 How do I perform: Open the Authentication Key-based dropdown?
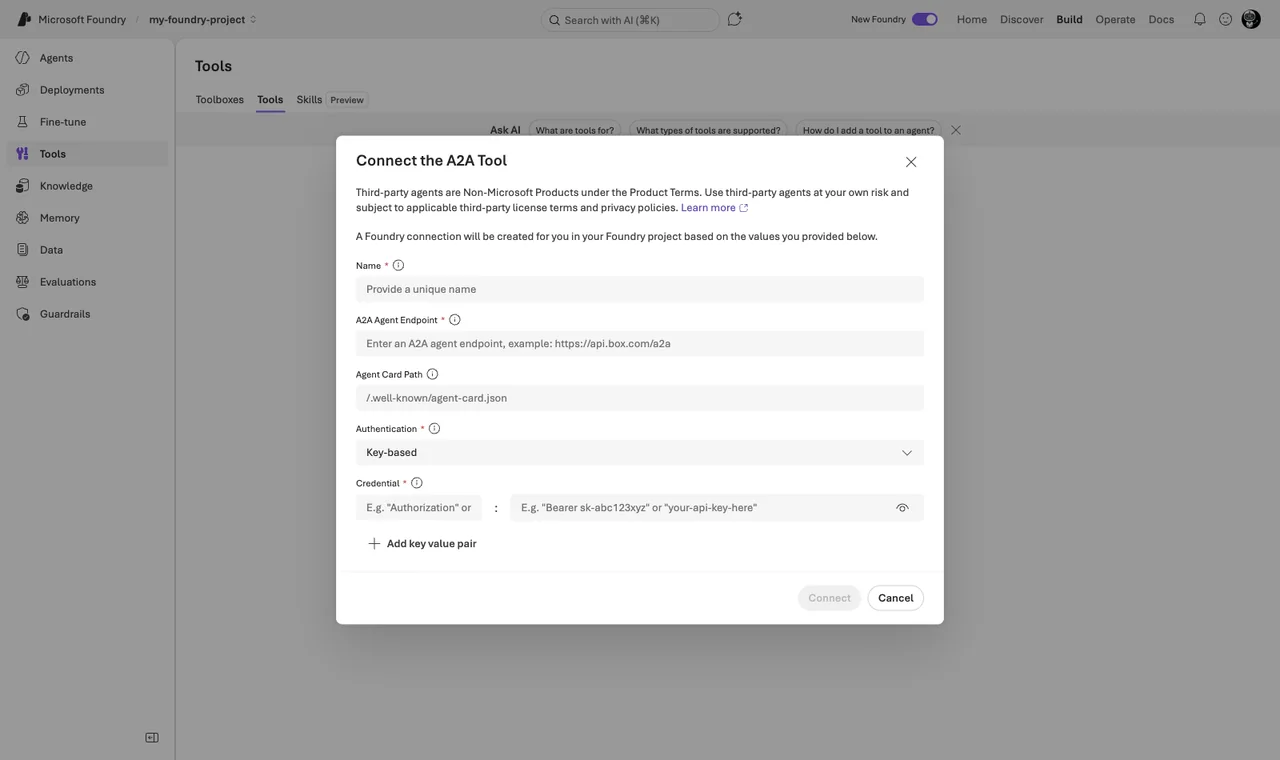coord(640,453)
